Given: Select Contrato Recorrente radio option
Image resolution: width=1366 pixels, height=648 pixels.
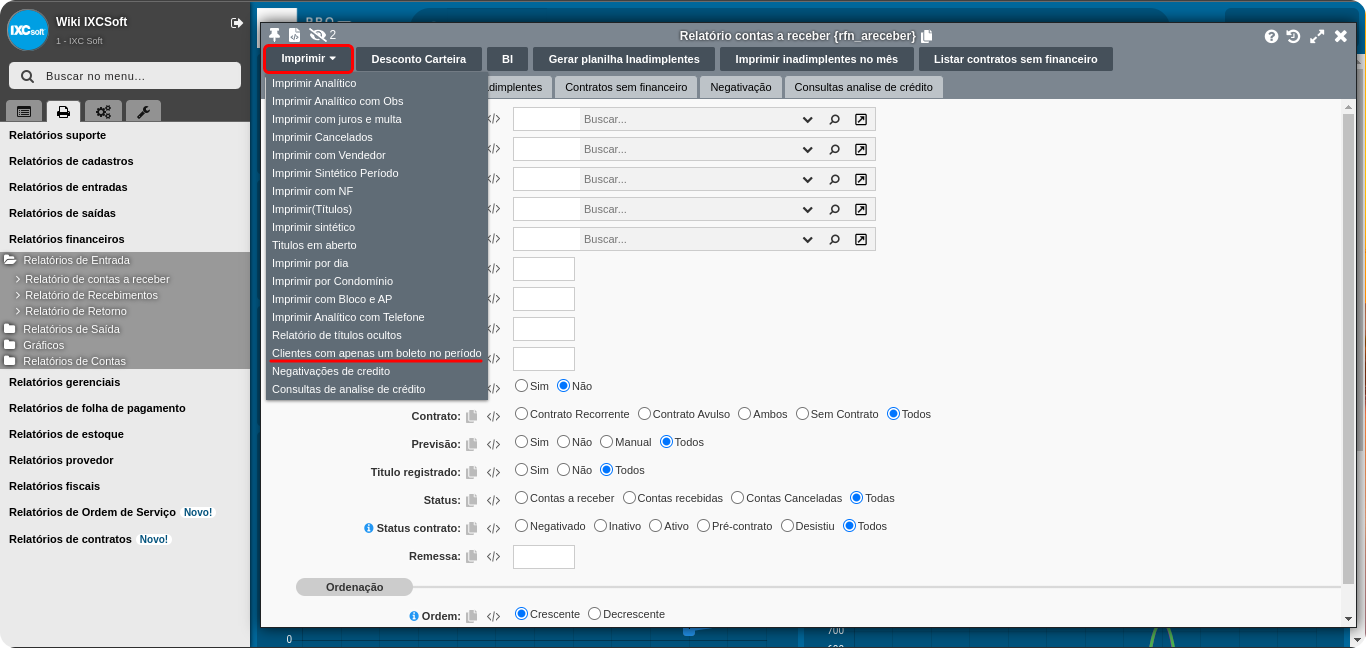Looking at the screenshot, I should [x=521, y=414].
